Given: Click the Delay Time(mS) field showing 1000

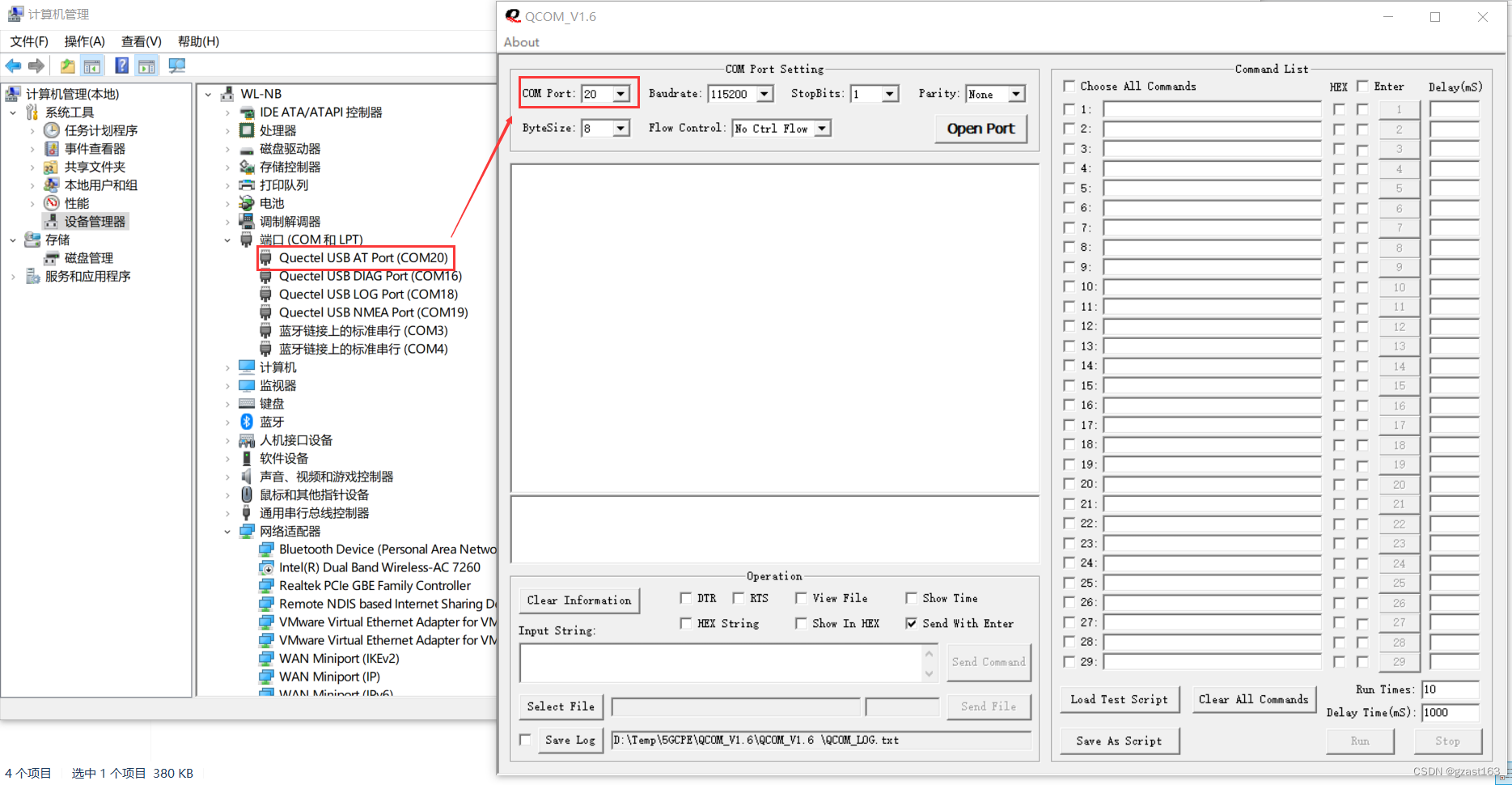Looking at the screenshot, I should point(1451,712).
